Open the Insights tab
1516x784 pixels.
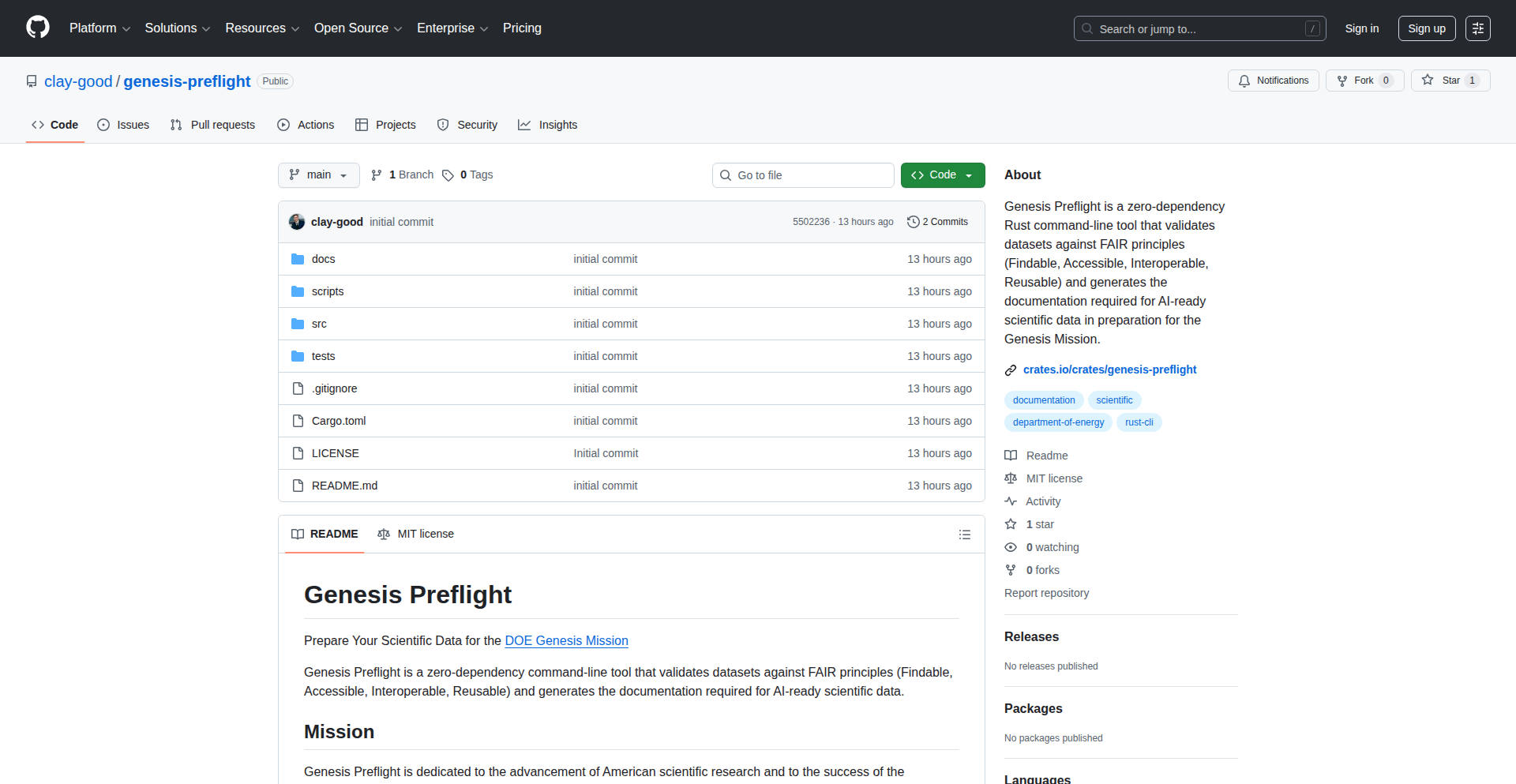pos(547,124)
